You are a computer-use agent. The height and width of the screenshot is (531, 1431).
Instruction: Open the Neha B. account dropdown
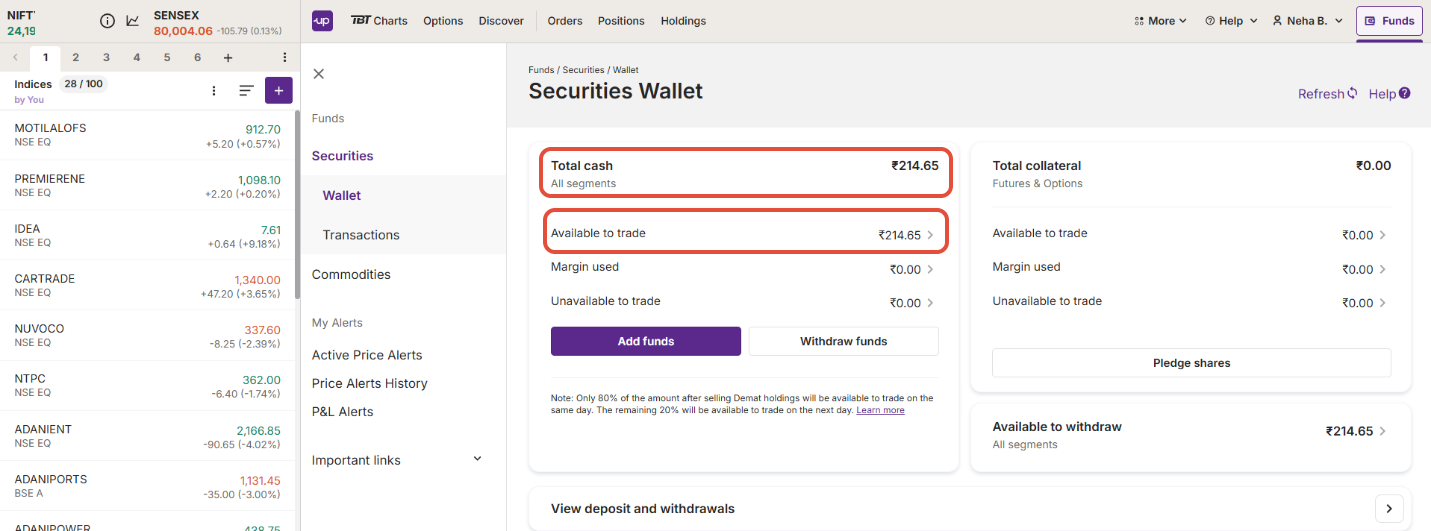(1308, 21)
